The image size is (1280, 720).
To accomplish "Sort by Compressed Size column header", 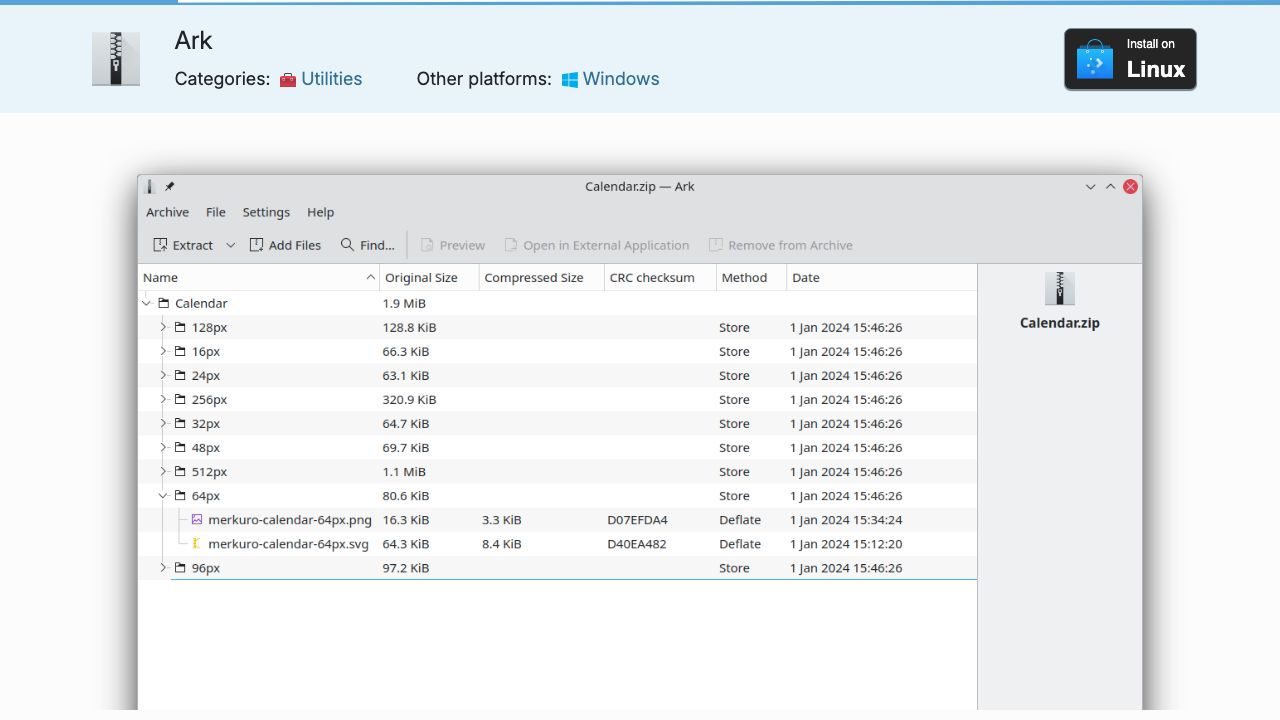I will point(541,278).
